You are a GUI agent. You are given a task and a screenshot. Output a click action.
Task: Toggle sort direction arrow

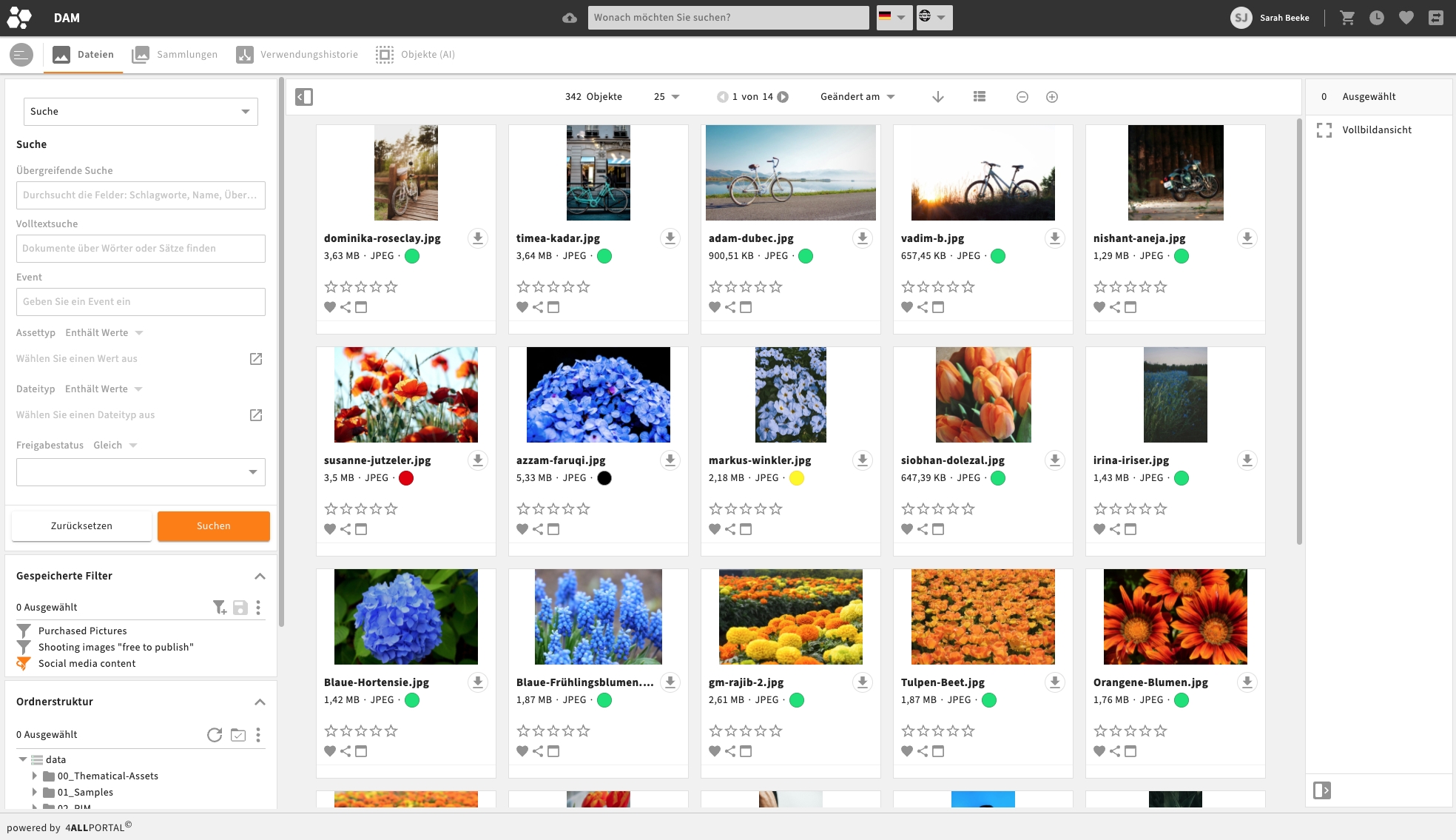click(x=938, y=97)
